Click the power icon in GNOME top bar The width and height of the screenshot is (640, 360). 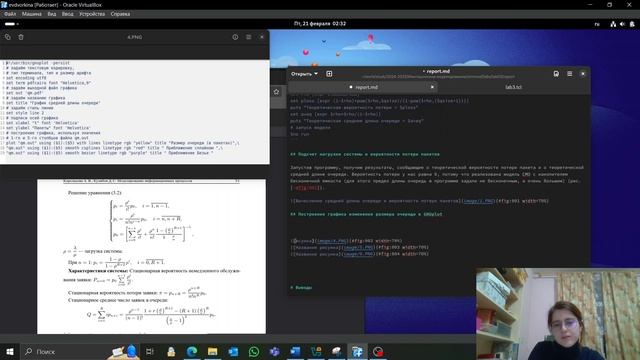point(632,24)
